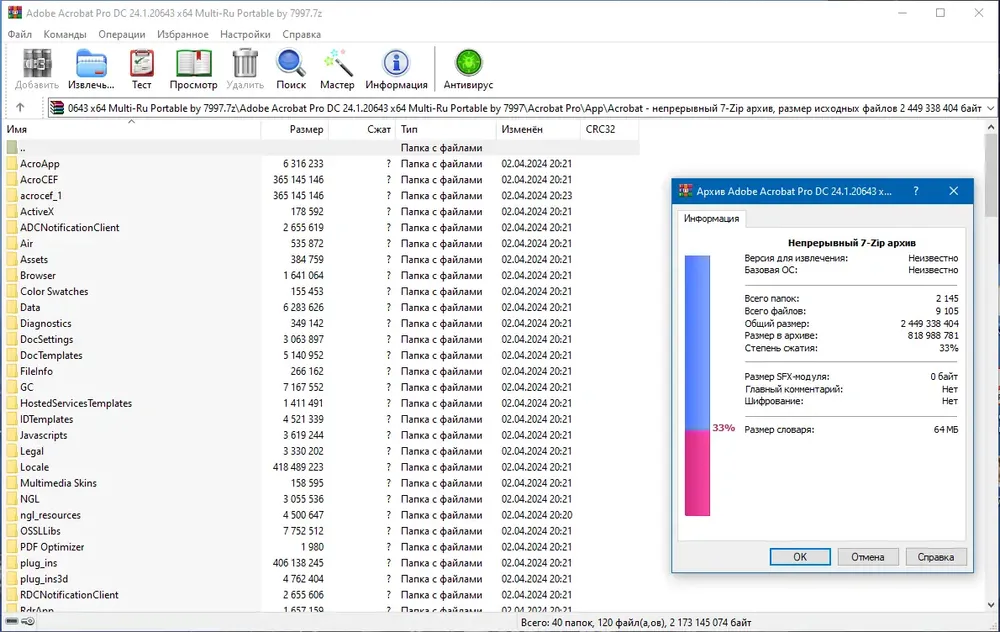Select the Информация tab in dialog
Image resolution: width=1000 pixels, height=632 pixels.
point(711,219)
